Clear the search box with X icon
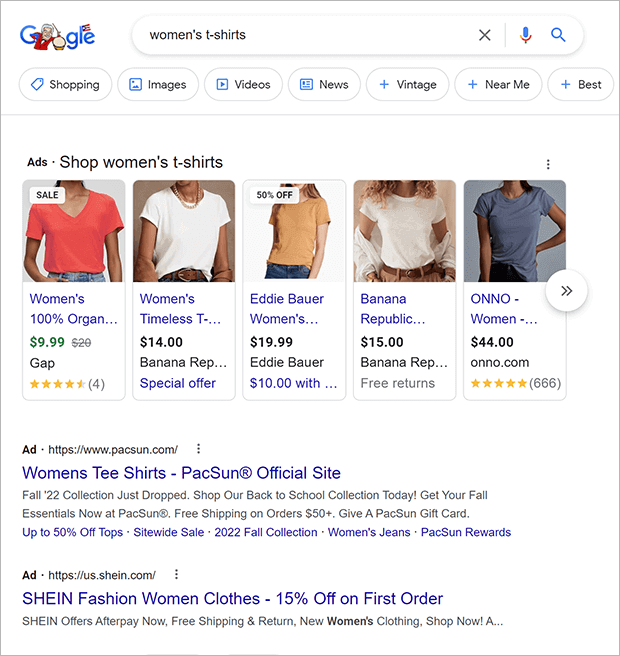Screen dimensions: 620x656 coord(484,35)
